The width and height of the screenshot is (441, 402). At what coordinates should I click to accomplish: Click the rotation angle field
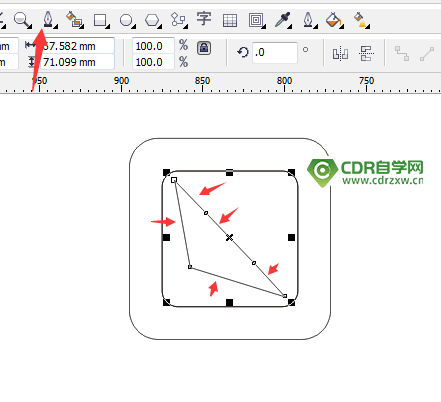275,52
